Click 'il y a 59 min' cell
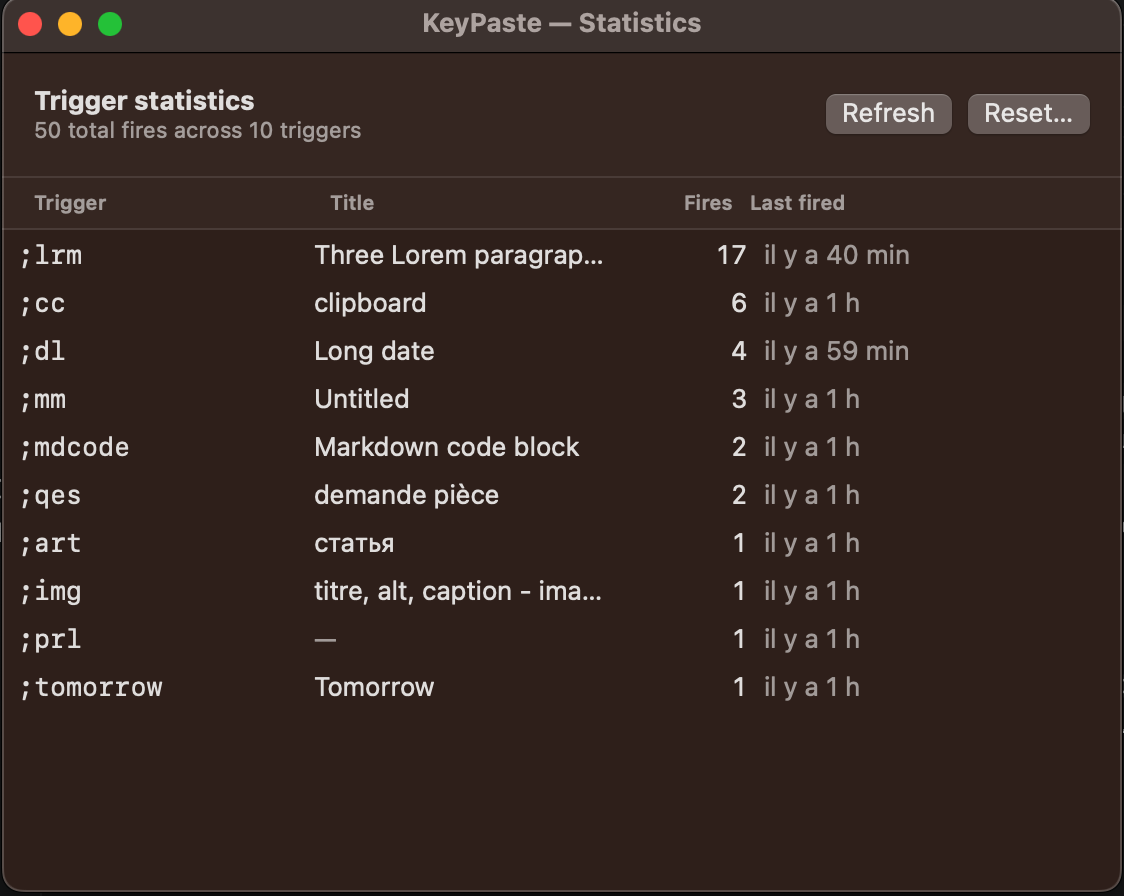This screenshot has height=896, width=1124. (837, 351)
